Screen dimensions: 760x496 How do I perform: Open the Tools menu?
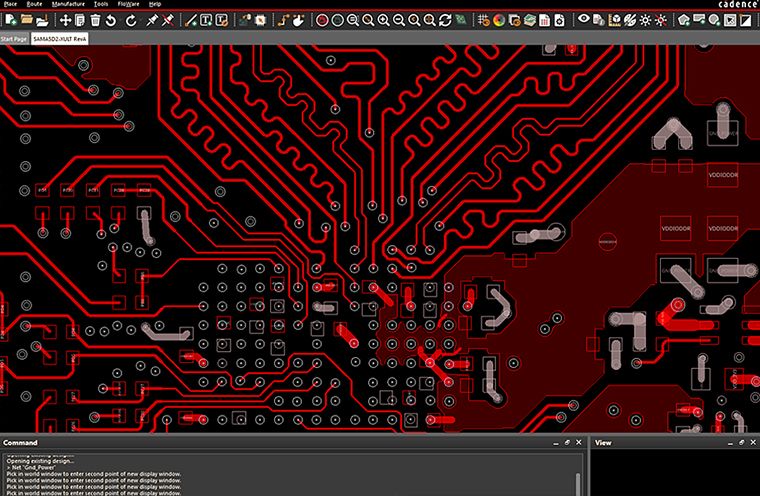[x=102, y=4]
